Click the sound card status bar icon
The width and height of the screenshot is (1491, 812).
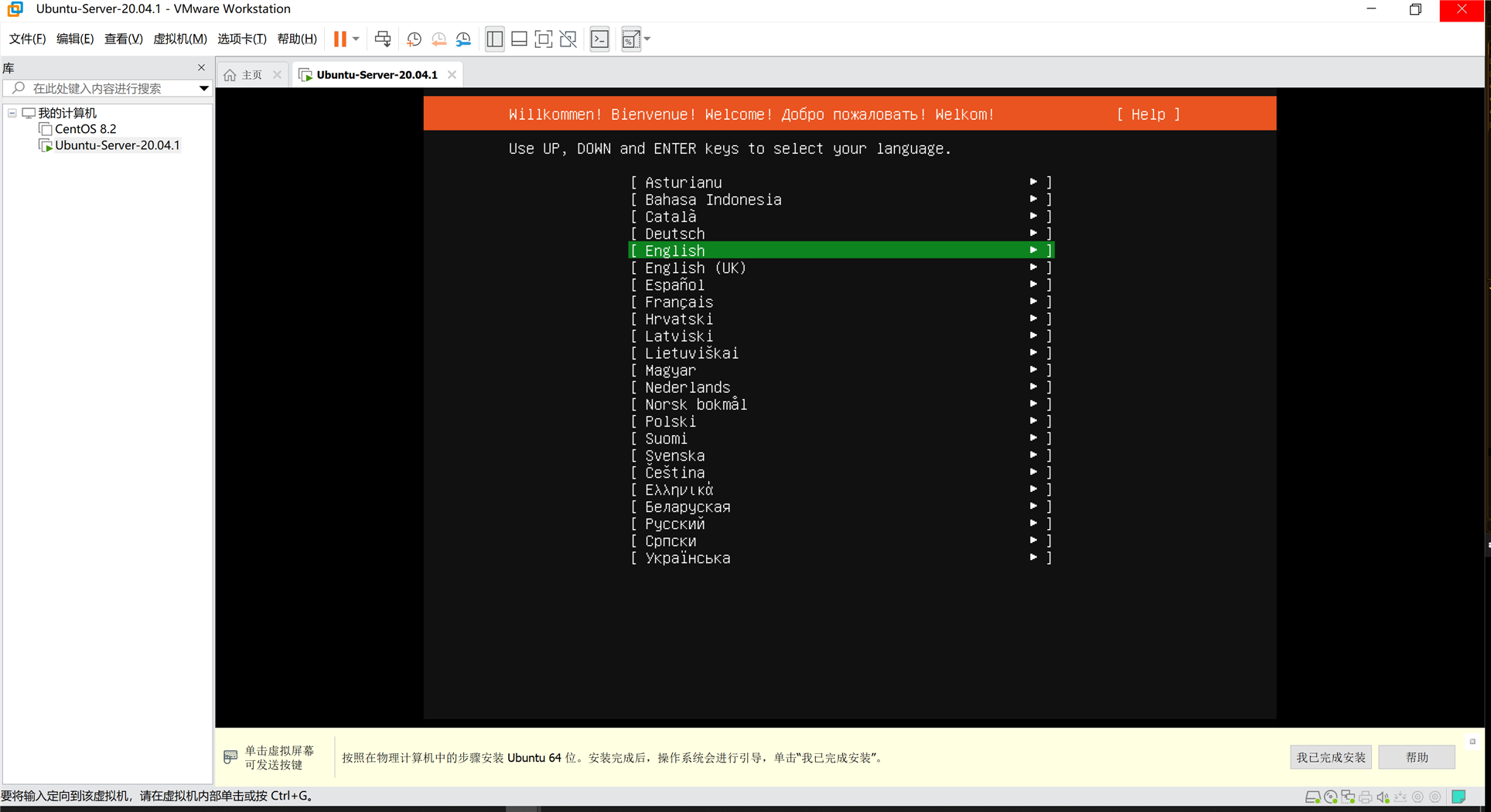[x=1383, y=797]
